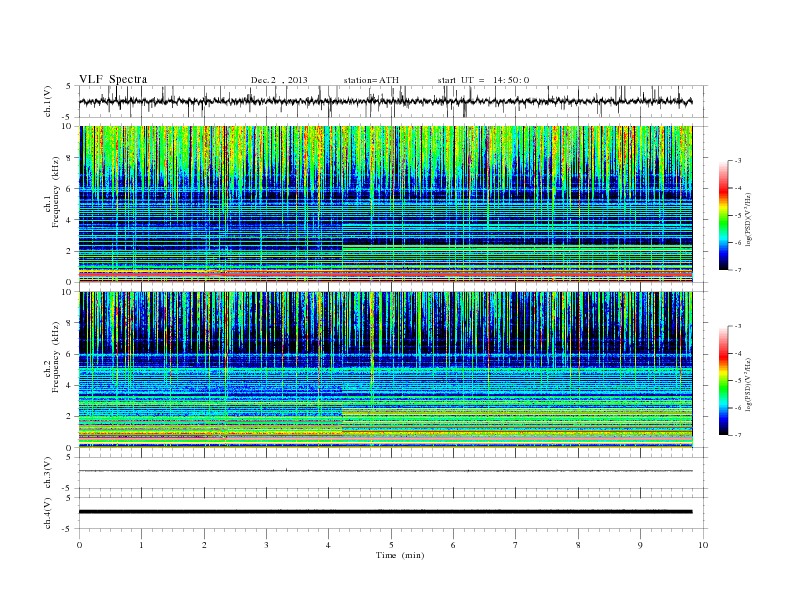Click the "Time (min)" axis label

click(x=400, y=555)
